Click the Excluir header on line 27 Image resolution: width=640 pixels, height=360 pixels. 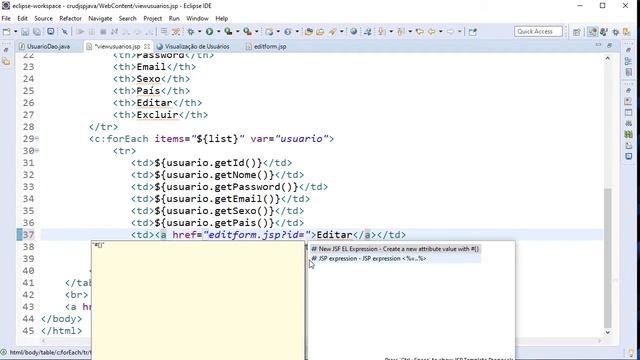(158, 115)
